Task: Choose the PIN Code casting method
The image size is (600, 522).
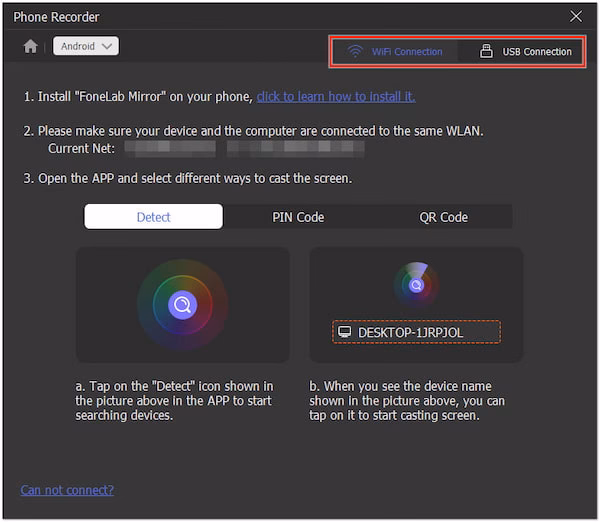Action: click(x=298, y=217)
